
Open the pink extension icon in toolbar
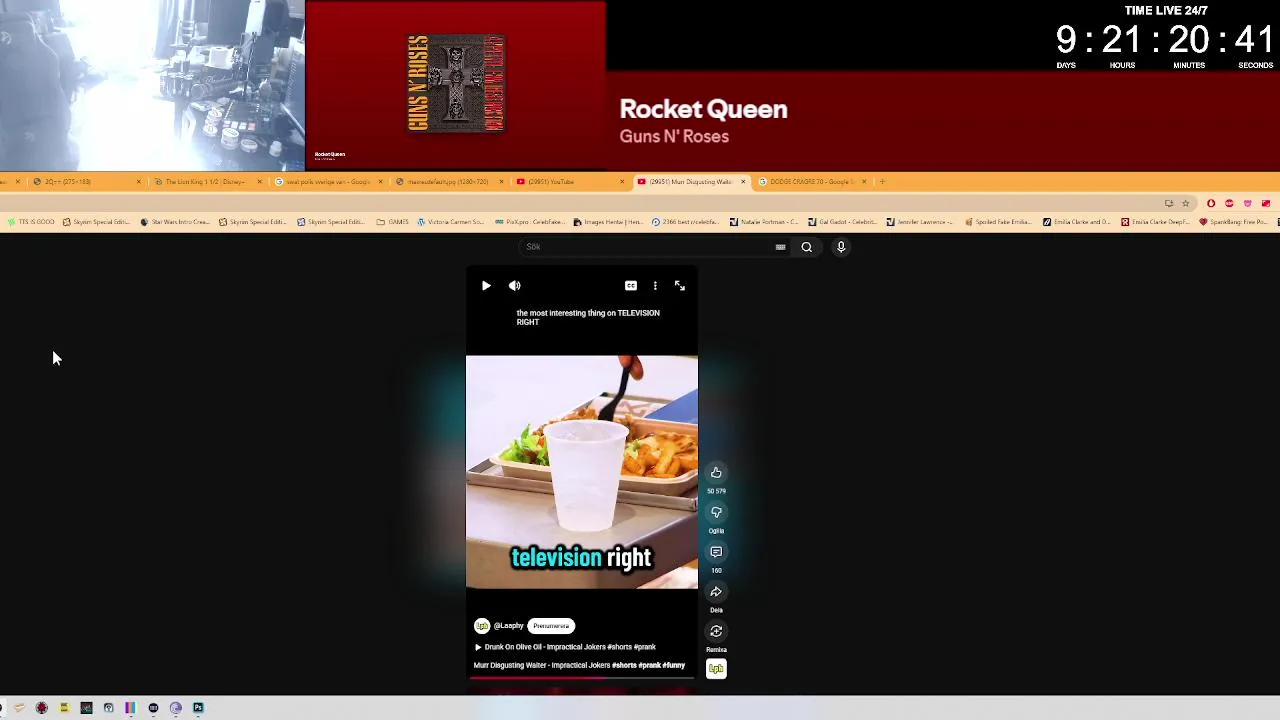(x=1247, y=204)
